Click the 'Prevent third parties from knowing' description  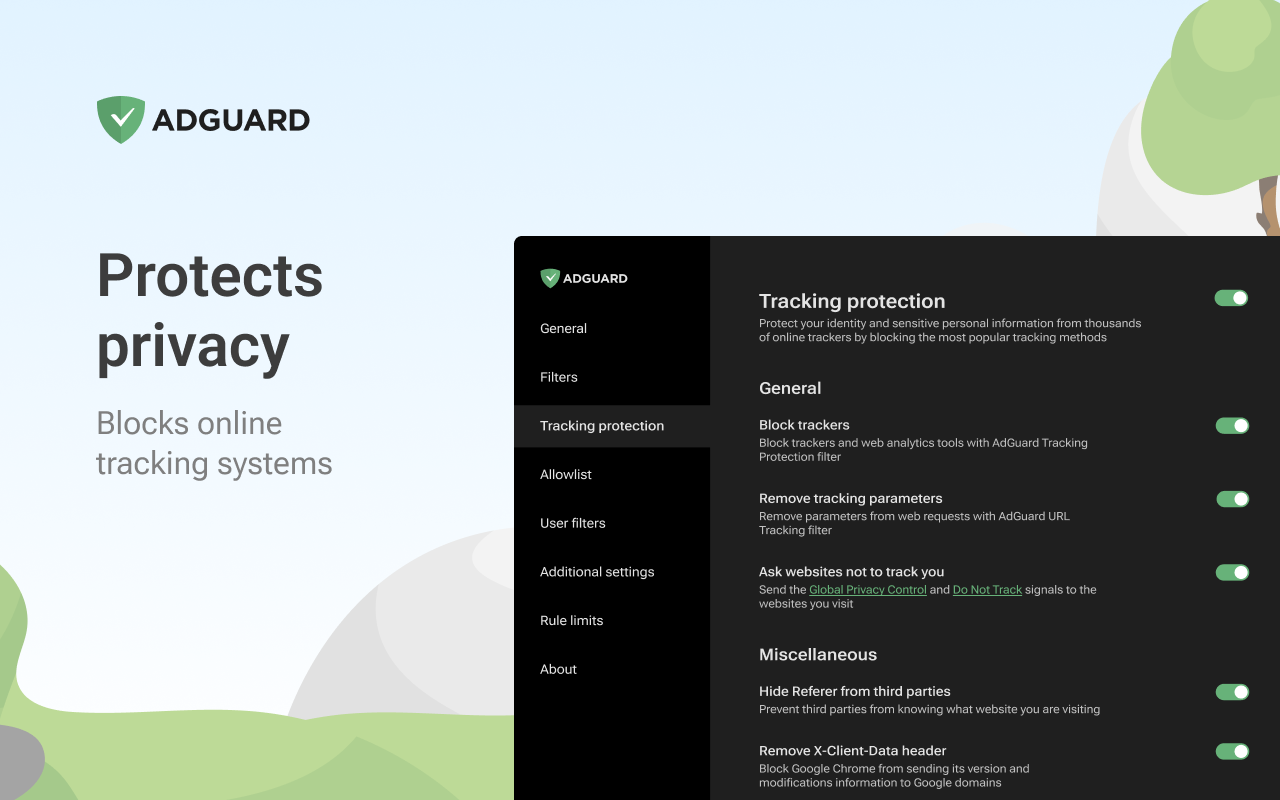(929, 709)
